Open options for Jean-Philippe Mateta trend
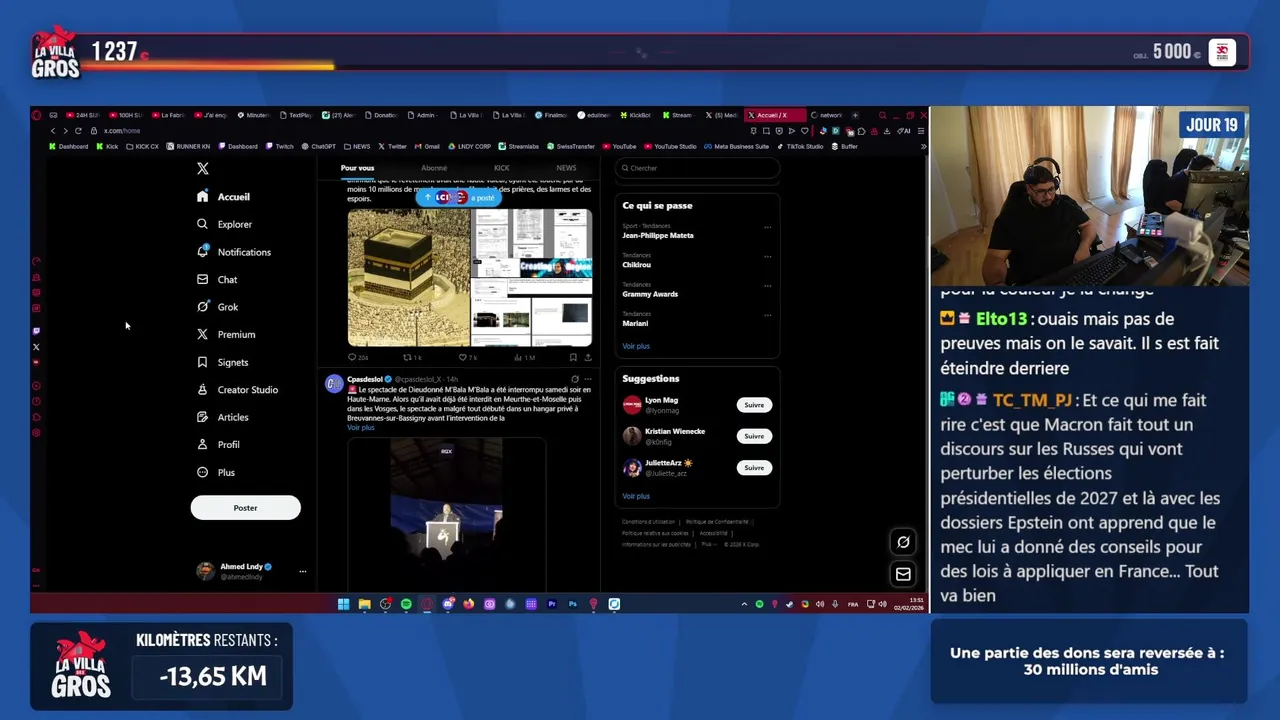The image size is (1280, 720). coord(767,227)
